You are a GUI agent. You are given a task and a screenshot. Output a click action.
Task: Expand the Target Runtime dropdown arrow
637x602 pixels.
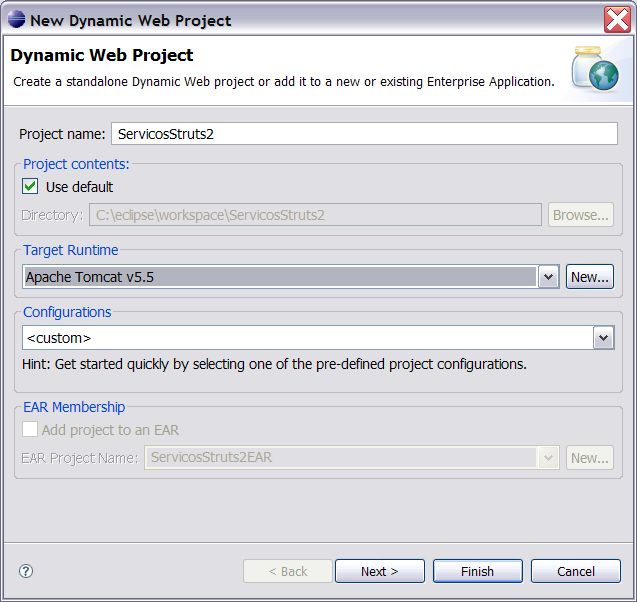coord(548,277)
